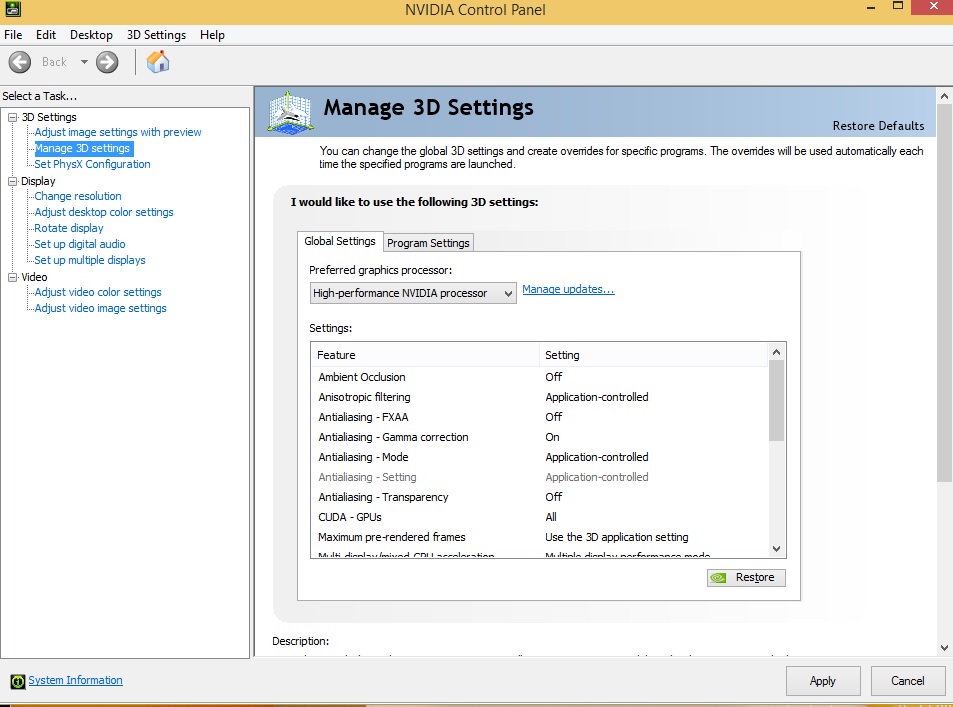Switch to the Global Settings tab
This screenshot has width=953, height=707.
(340, 241)
